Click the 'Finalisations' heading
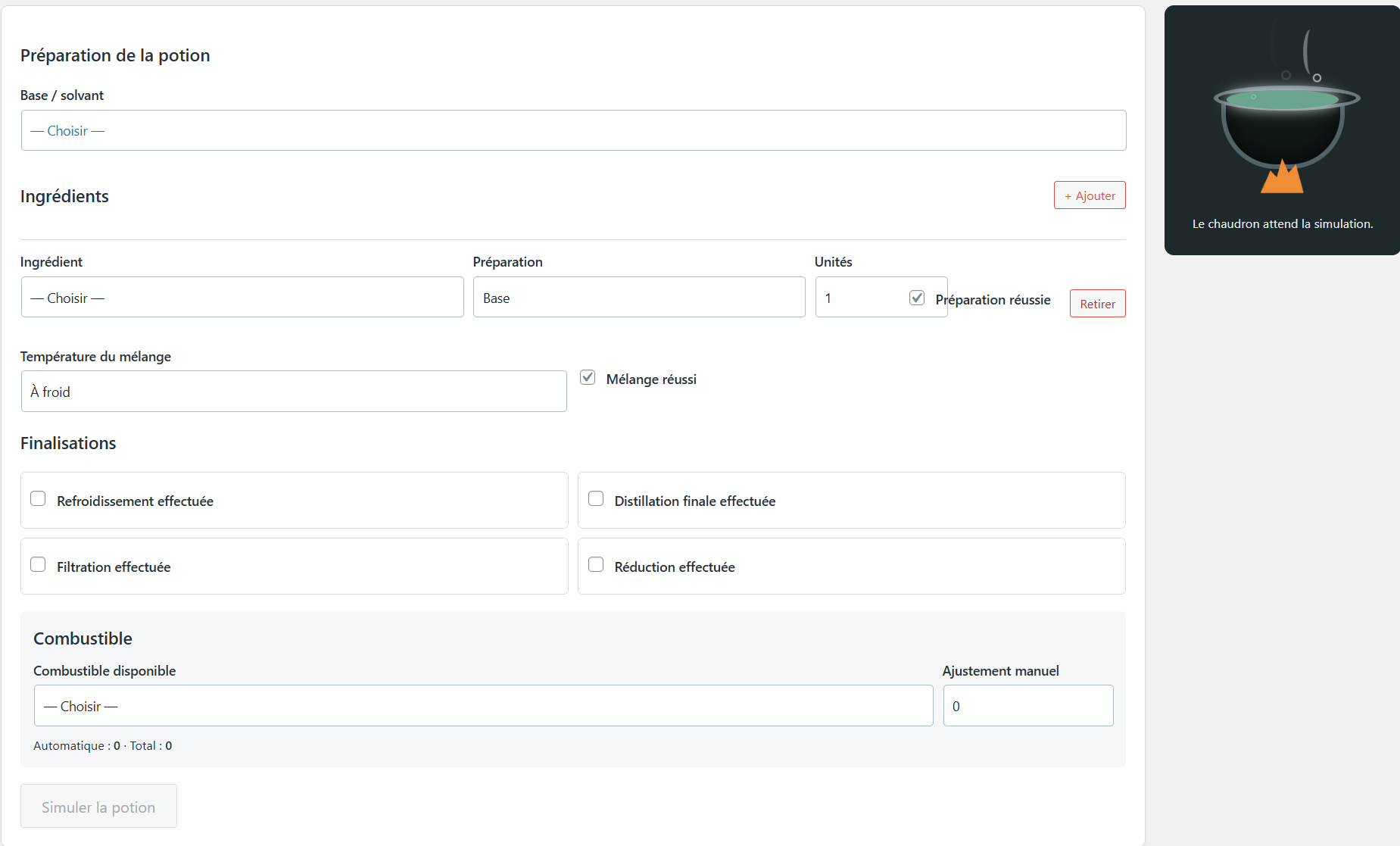1400x846 pixels. pos(68,443)
